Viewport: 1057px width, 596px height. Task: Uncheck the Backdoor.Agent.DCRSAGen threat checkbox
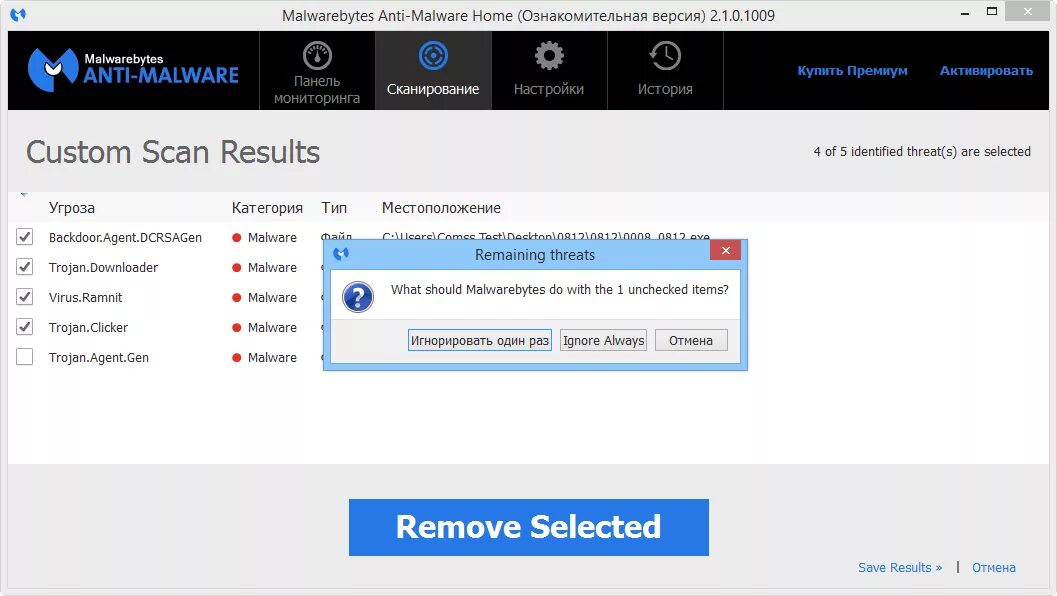[x=24, y=237]
